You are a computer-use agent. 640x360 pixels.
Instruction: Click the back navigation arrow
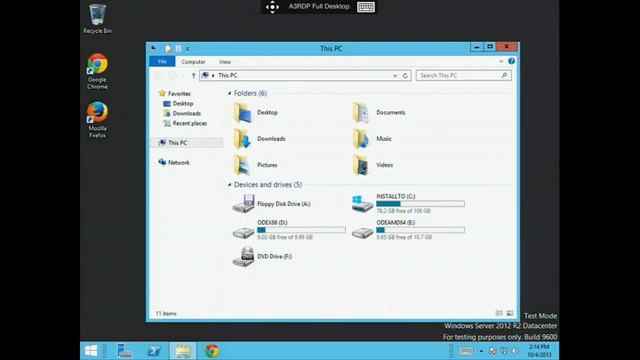159,76
